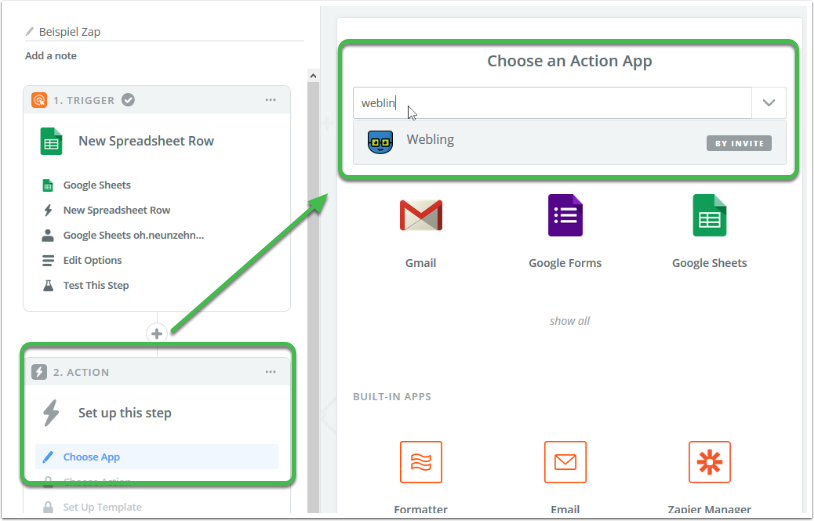Click the show all link
814x521 pixels.
pyautogui.click(x=569, y=321)
